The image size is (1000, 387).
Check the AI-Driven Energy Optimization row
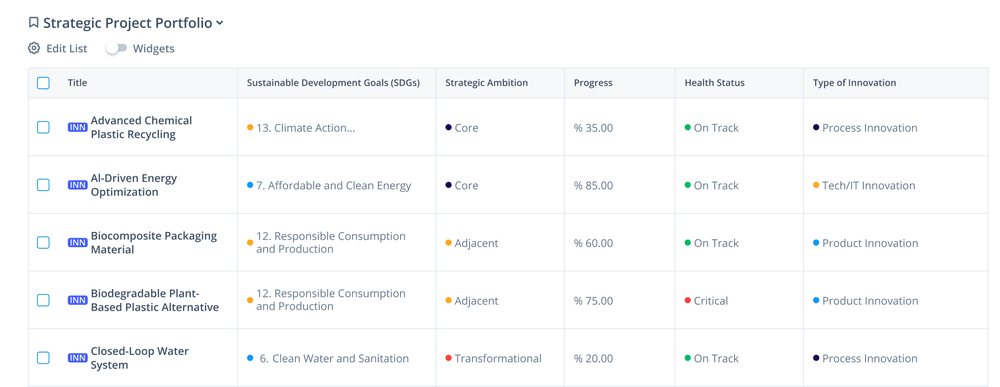[x=43, y=185]
